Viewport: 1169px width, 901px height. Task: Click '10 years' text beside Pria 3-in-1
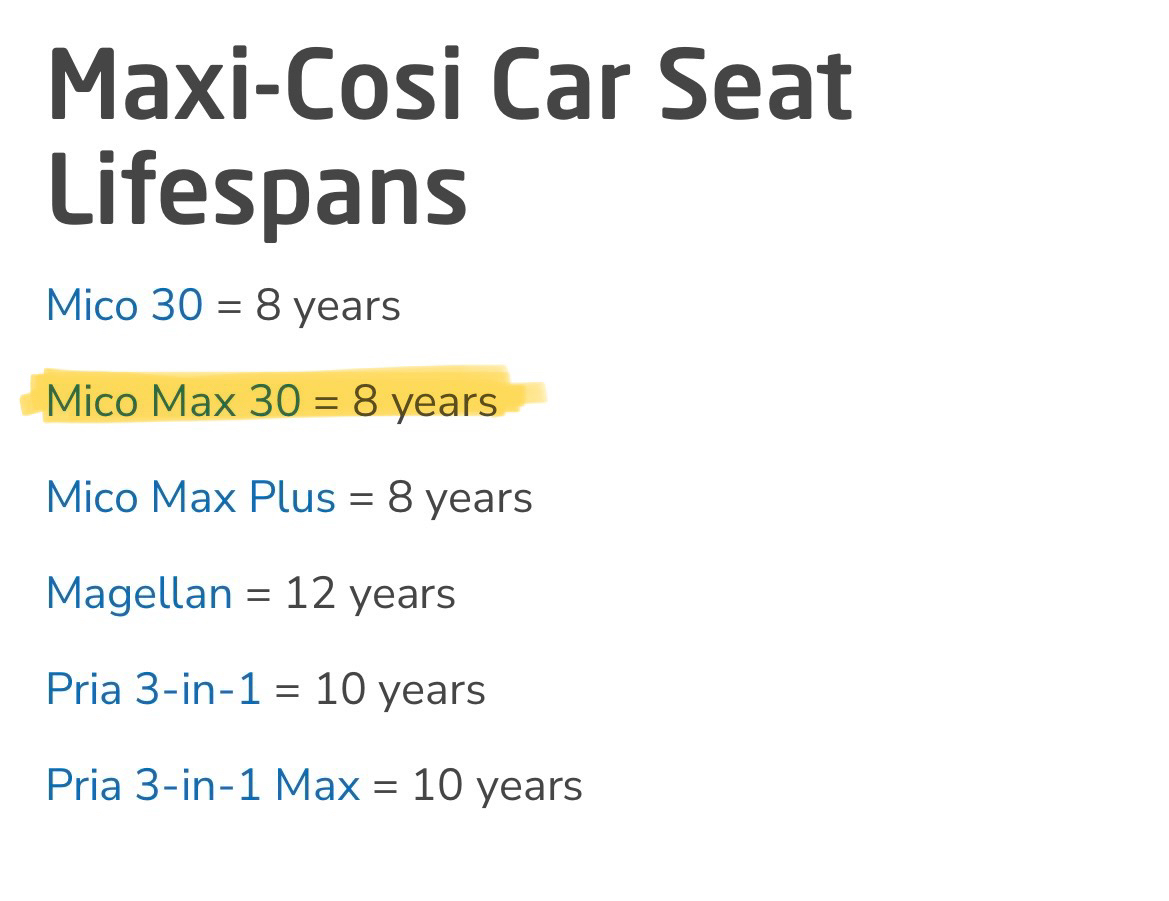click(x=401, y=690)
